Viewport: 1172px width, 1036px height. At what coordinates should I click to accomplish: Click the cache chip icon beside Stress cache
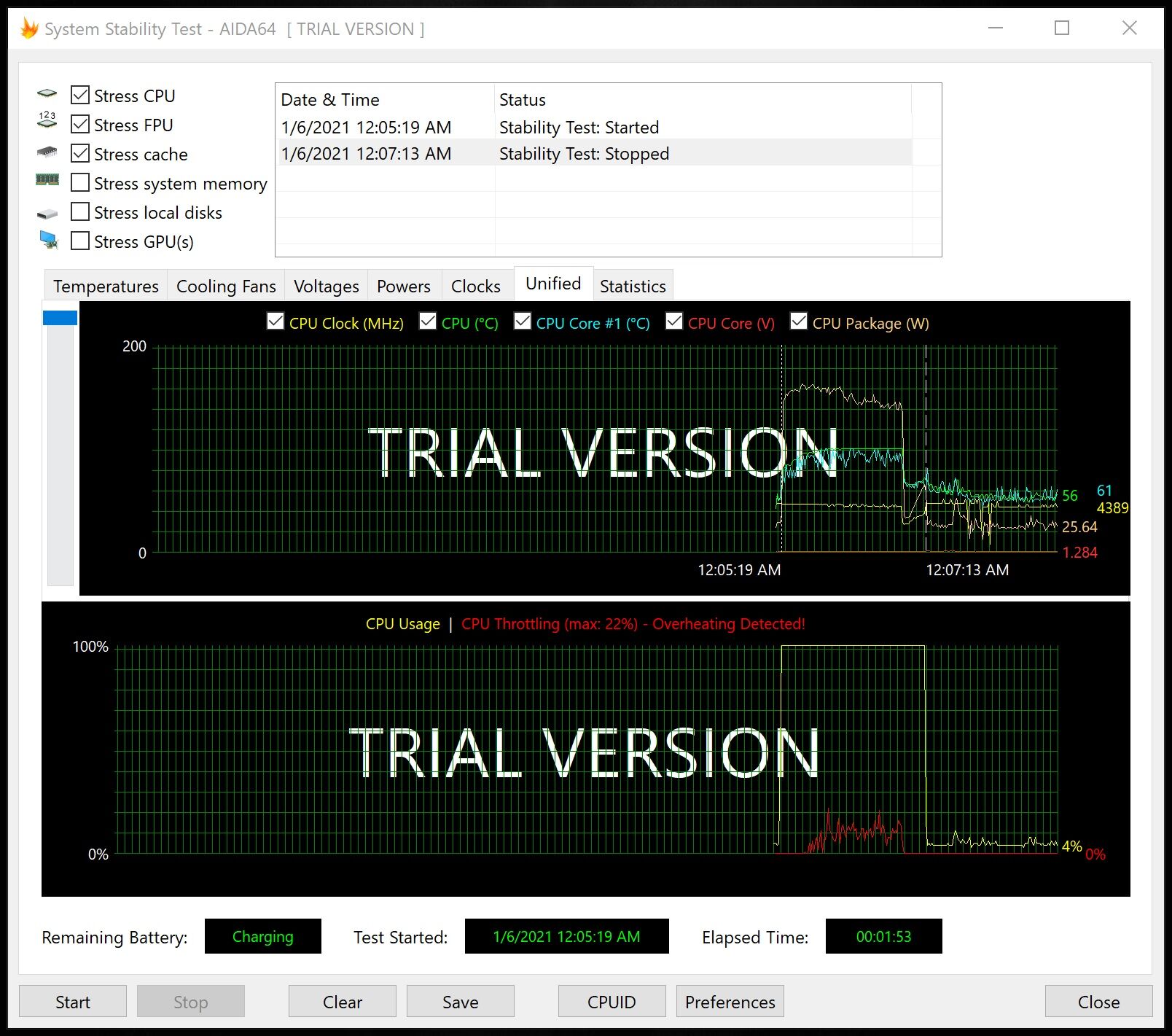tap(47, 152)
